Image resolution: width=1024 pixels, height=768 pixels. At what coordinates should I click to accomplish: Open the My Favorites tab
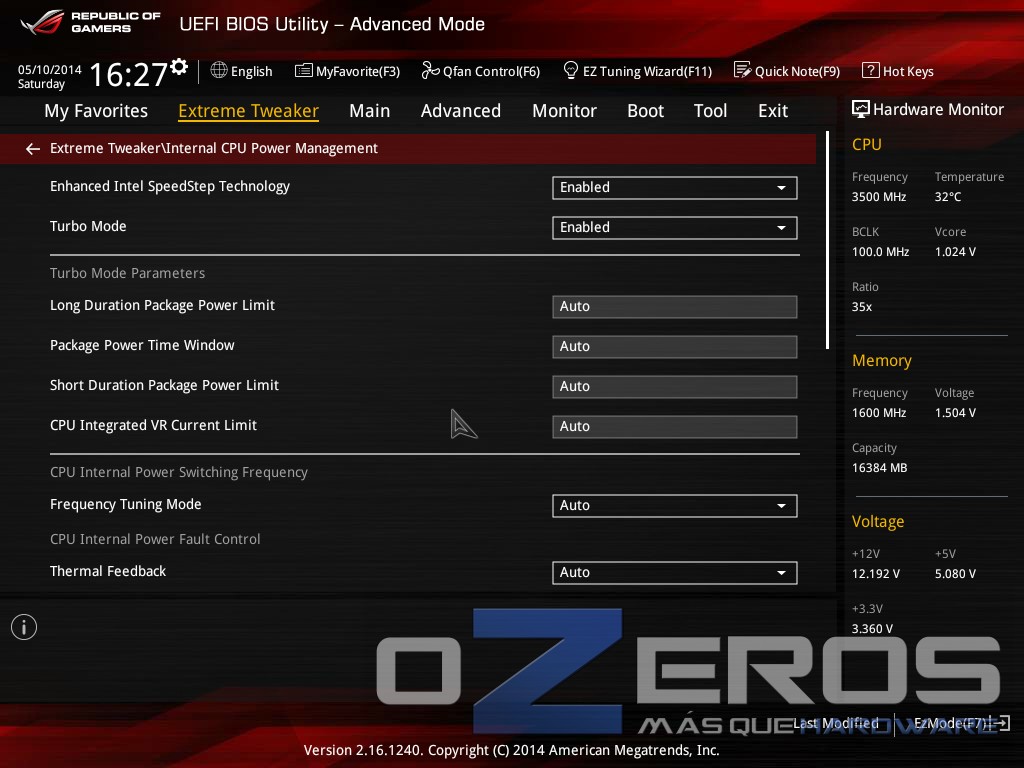(x=96, y=111)
